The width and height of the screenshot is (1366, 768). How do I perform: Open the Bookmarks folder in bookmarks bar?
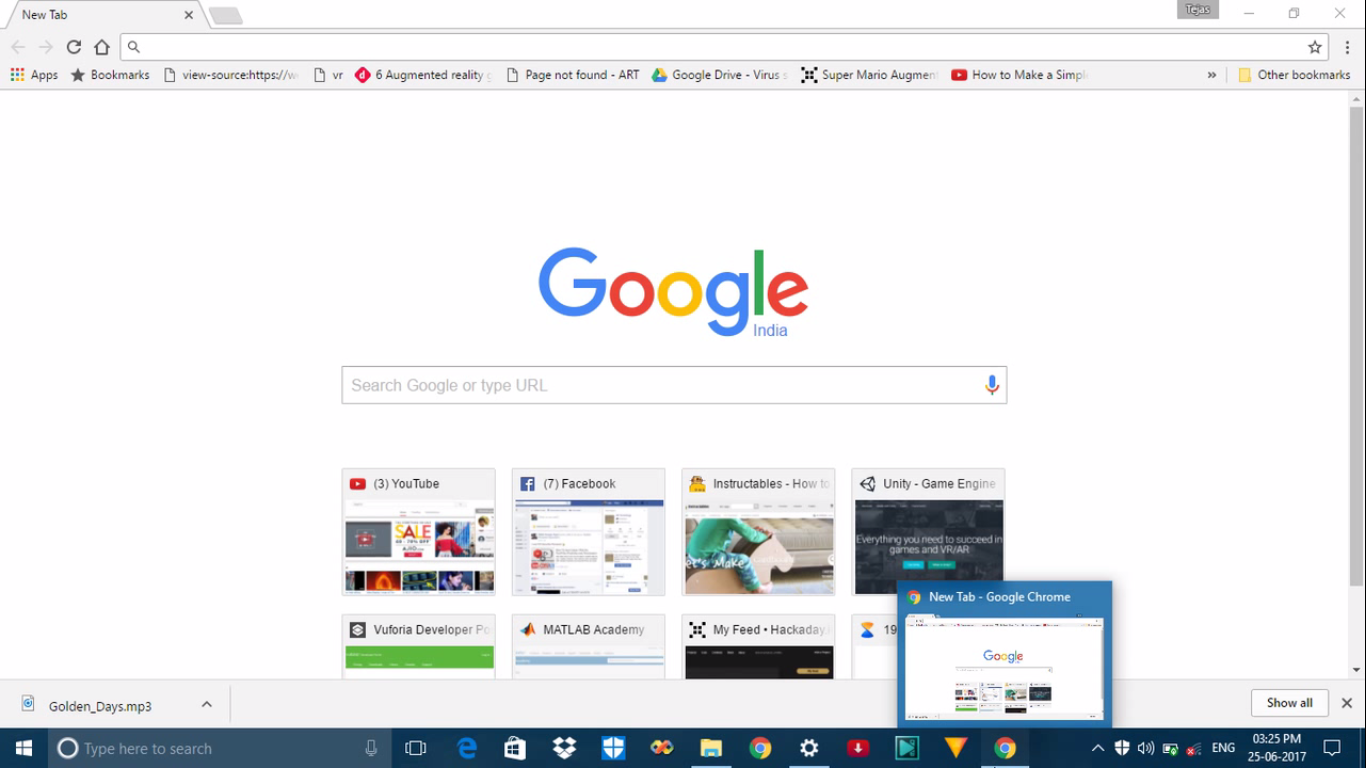pos(110,75)
